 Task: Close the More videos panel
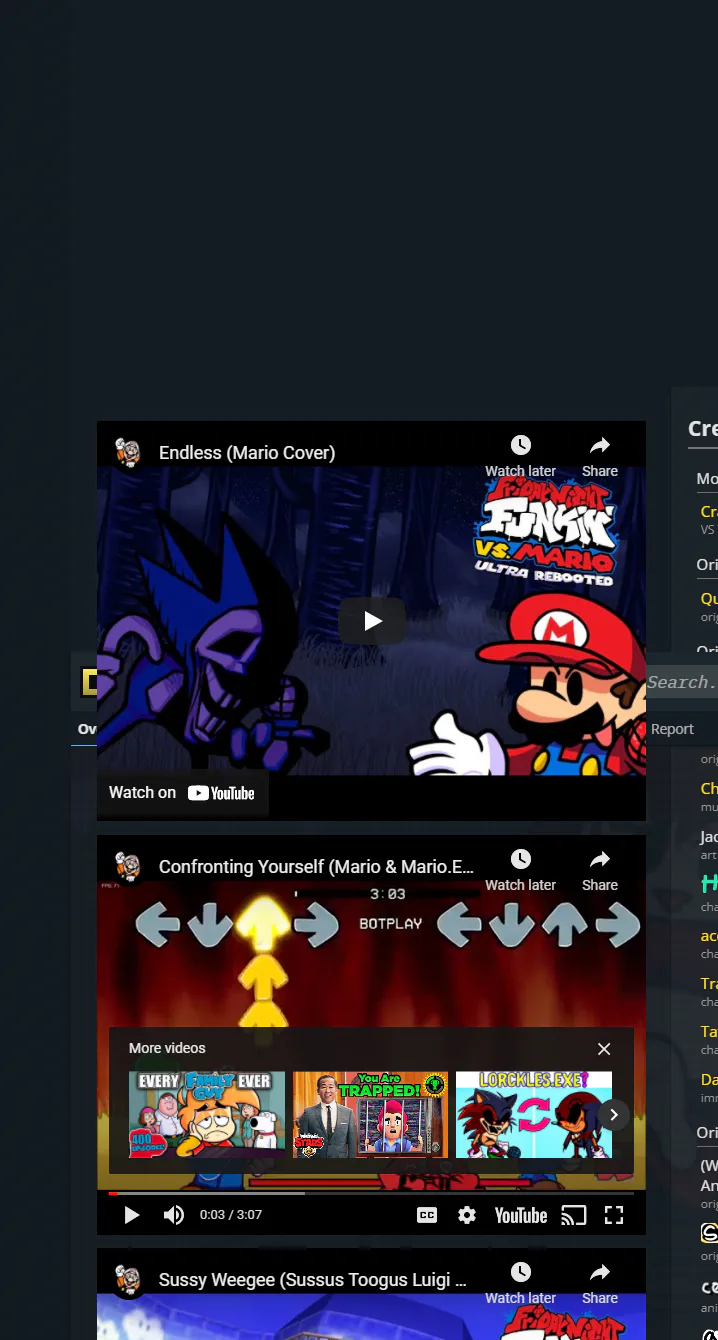(604, 1049)
